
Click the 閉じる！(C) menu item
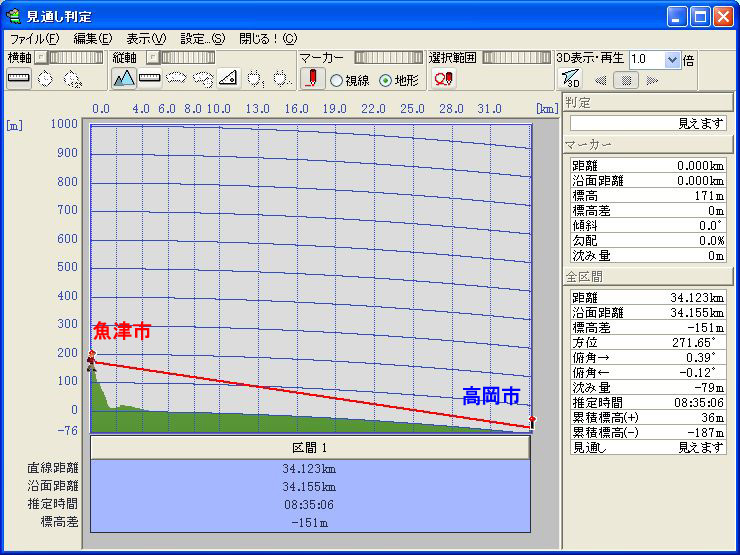(x=268, y=39)
